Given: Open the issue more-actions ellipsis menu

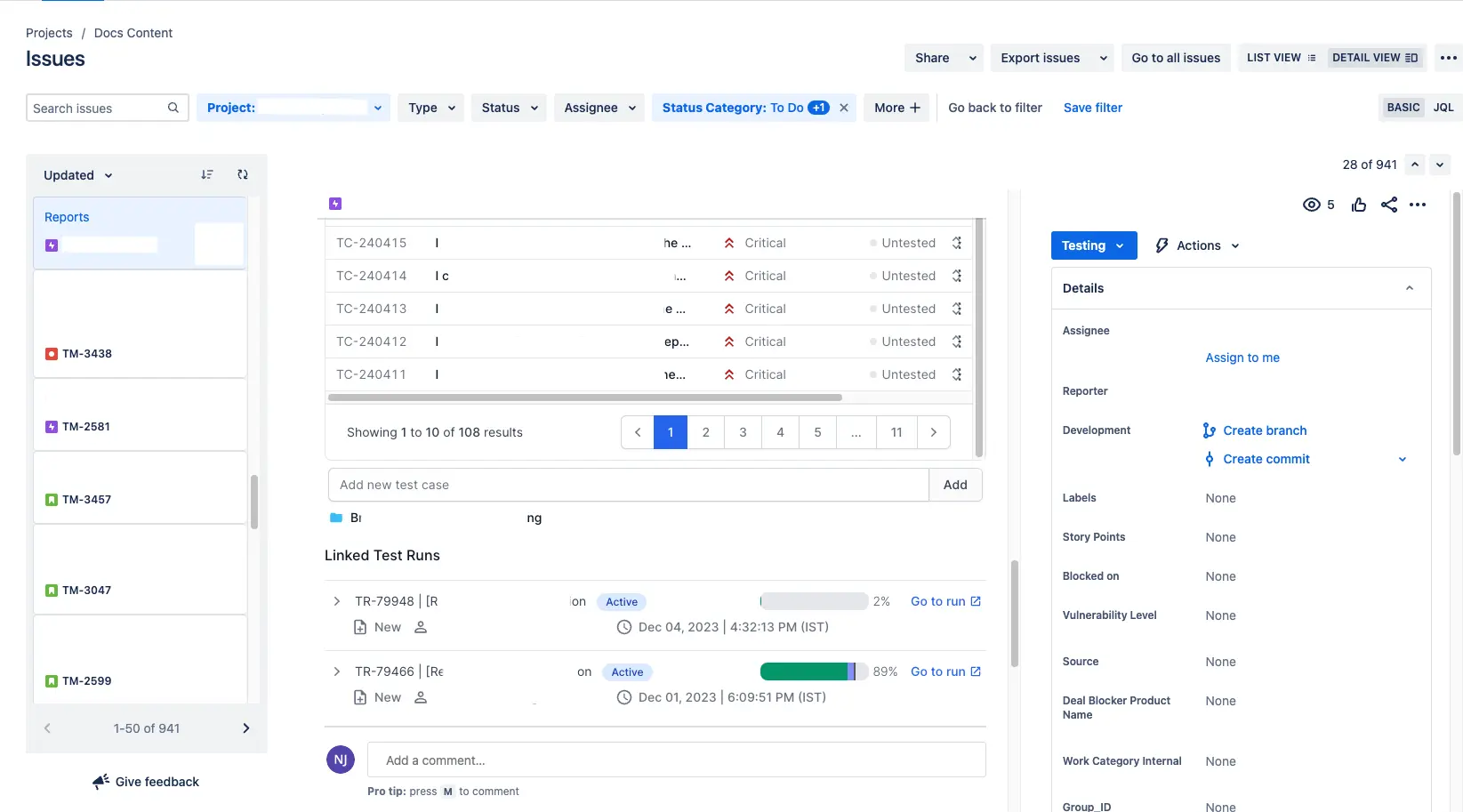Looking at the screenshot, I should pos(1418,205).
